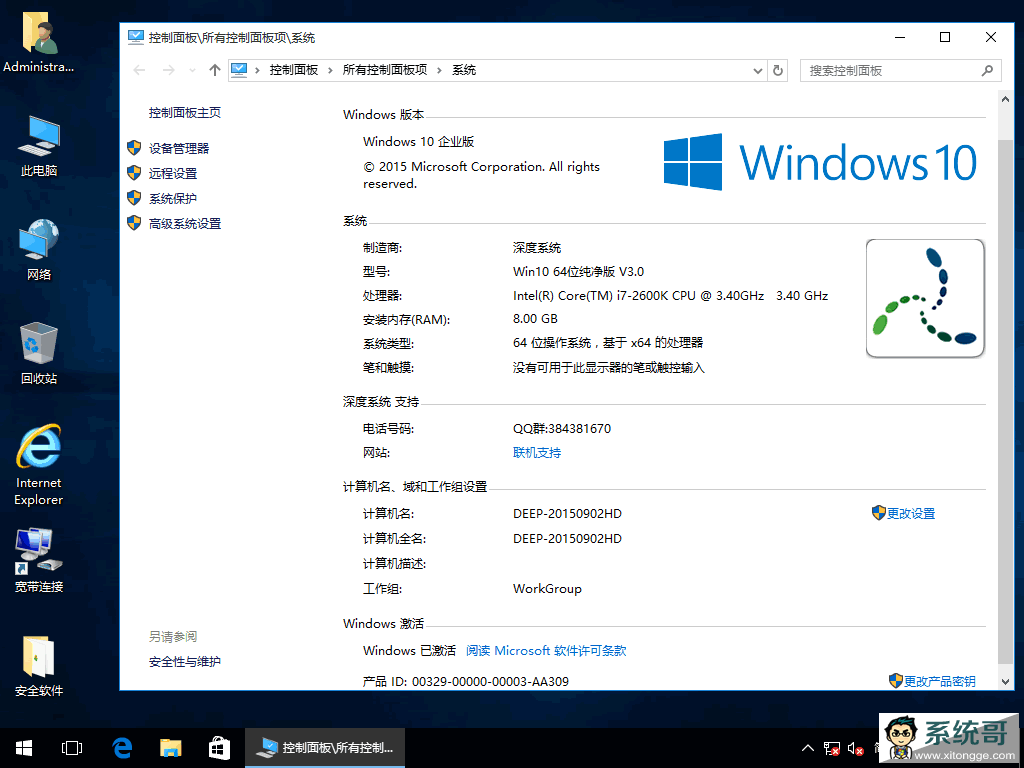Click the manufacturer value '深度系统'

[537, 248]
